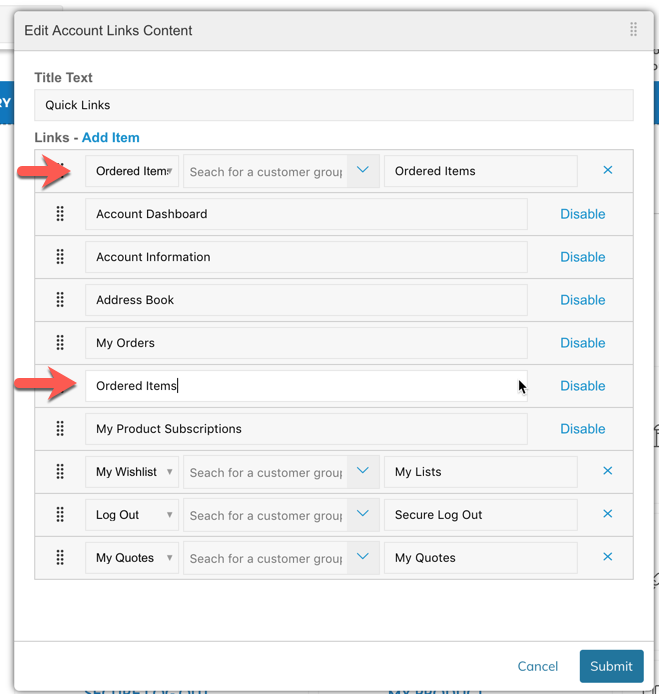Viewport: 659px width, 694px height.
Task: Click the Cancel link
Action: [x=538, y=666]
